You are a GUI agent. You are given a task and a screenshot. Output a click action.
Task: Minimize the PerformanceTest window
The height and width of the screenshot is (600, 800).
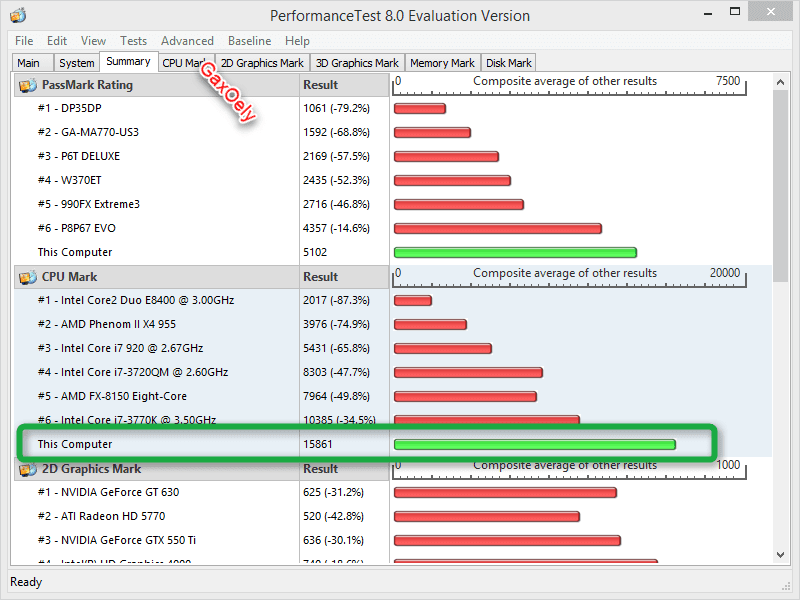[x=708, y=13]
